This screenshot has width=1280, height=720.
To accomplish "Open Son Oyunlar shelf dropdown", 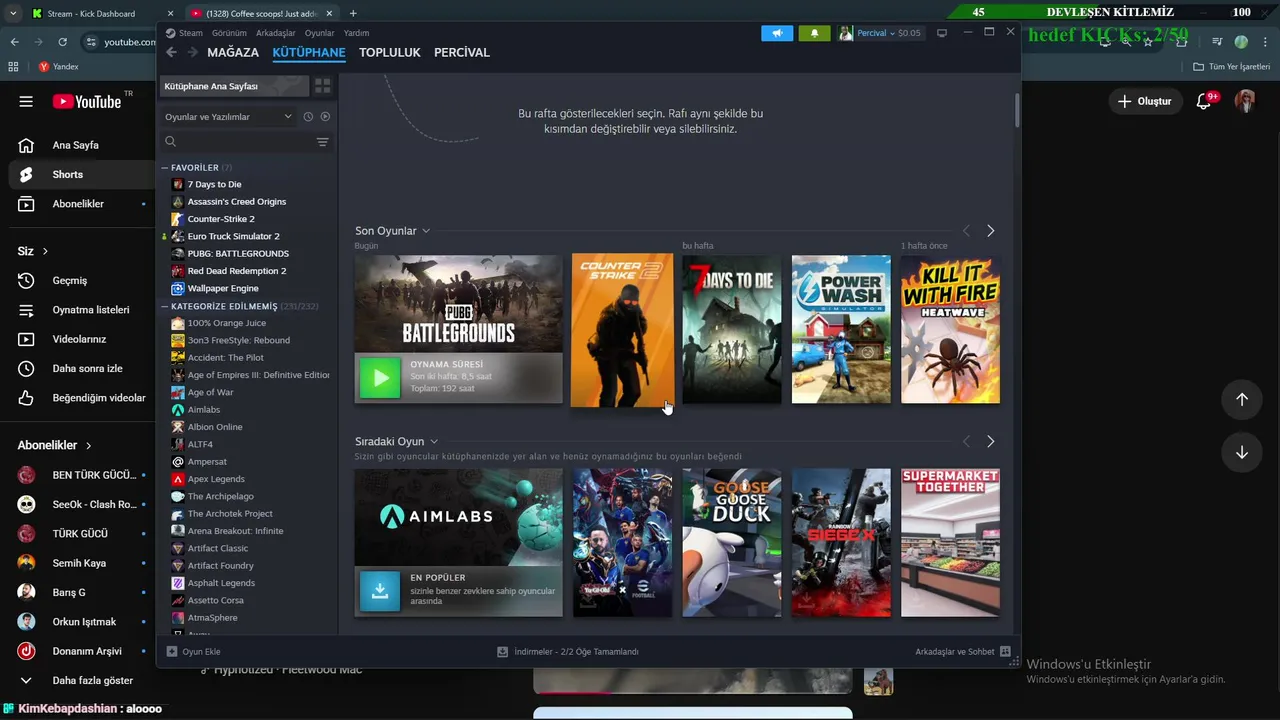I will [x=426, y=231].
